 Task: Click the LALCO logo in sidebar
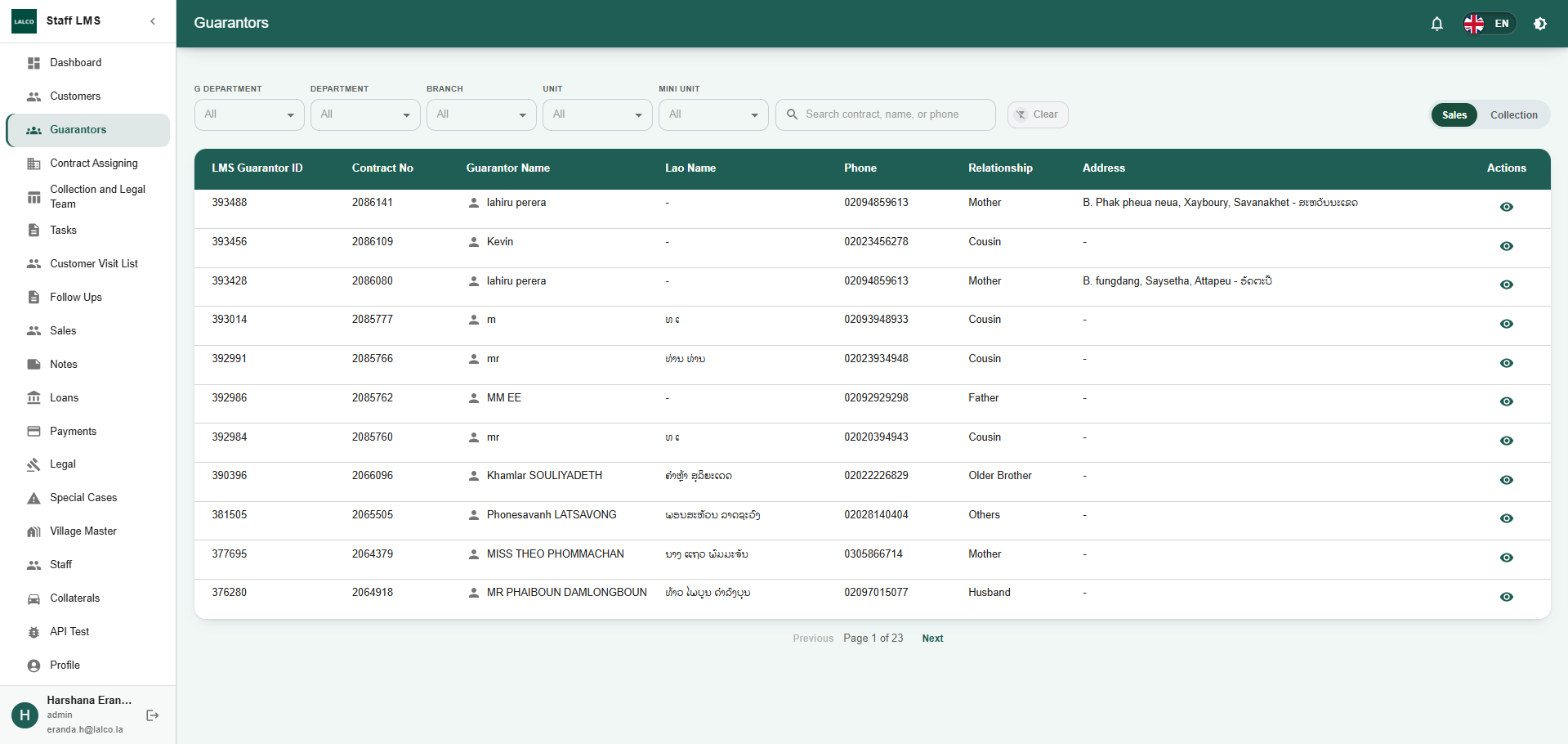pyautogui.click(x=24, y=21)
